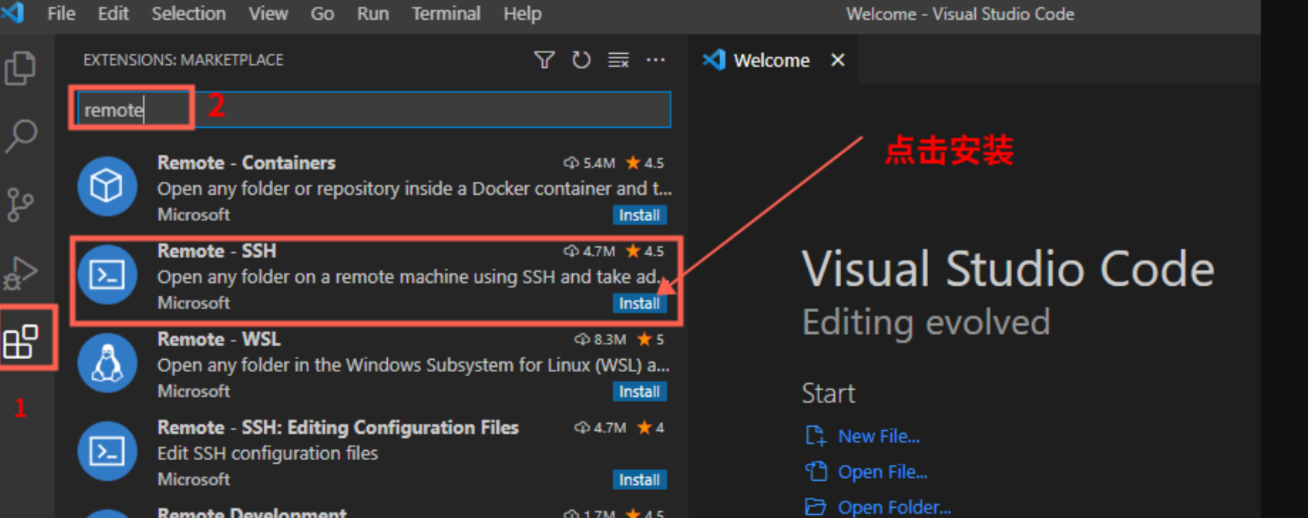The image size is (1308, 518).
Task: Close the Welcome tab
Action: click(x=838, y=60)
